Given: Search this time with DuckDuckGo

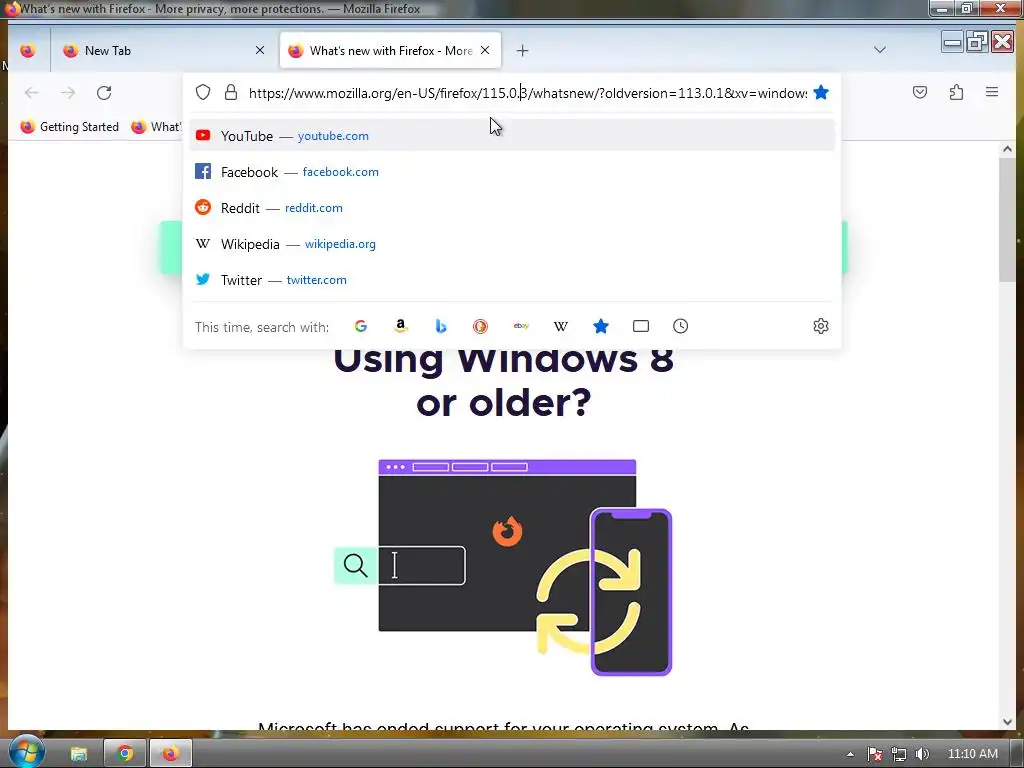Looking at the screenshot, I should 481,326.
